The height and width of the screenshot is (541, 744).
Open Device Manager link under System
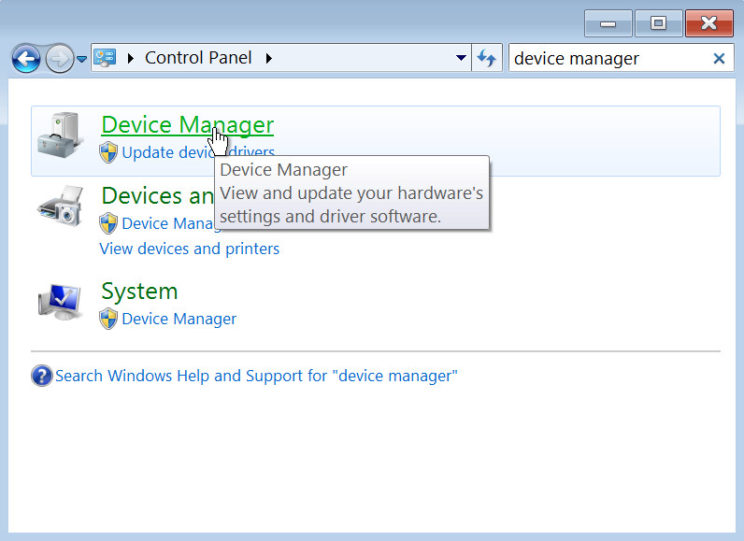[179, 319]
